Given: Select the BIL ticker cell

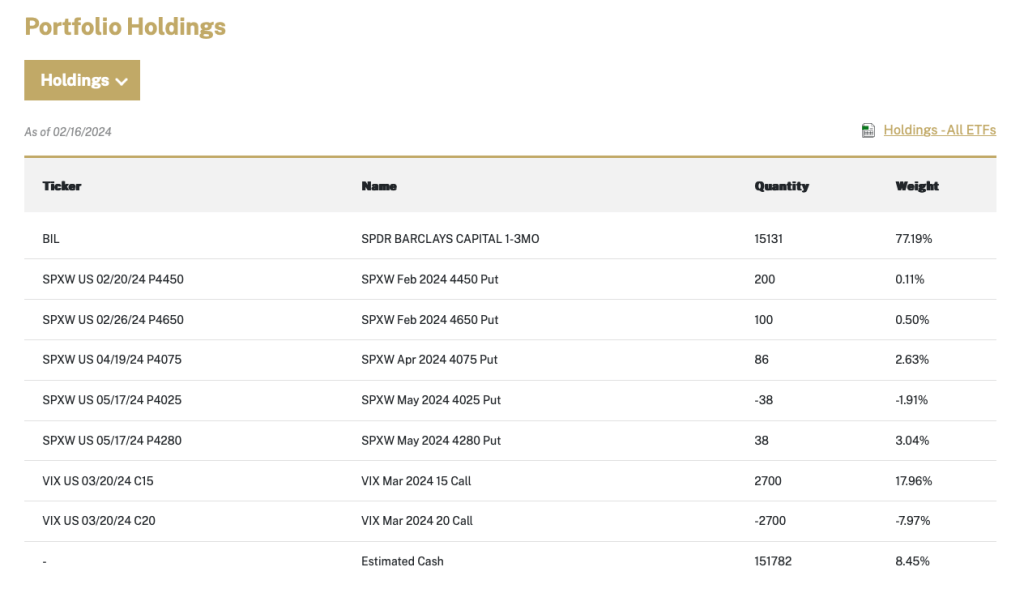Looking at the screenshot, I should pos(52,240).
